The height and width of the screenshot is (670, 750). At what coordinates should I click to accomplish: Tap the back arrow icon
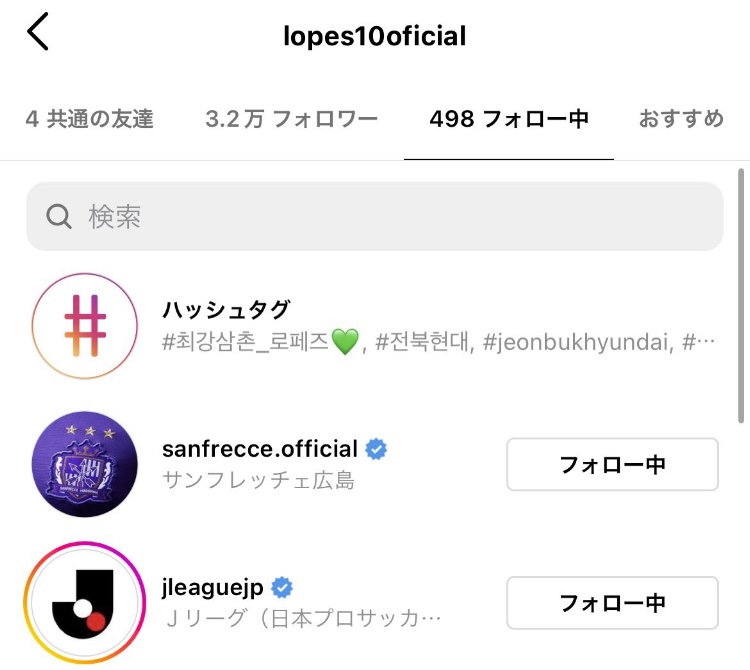click(x=38, y=32)
